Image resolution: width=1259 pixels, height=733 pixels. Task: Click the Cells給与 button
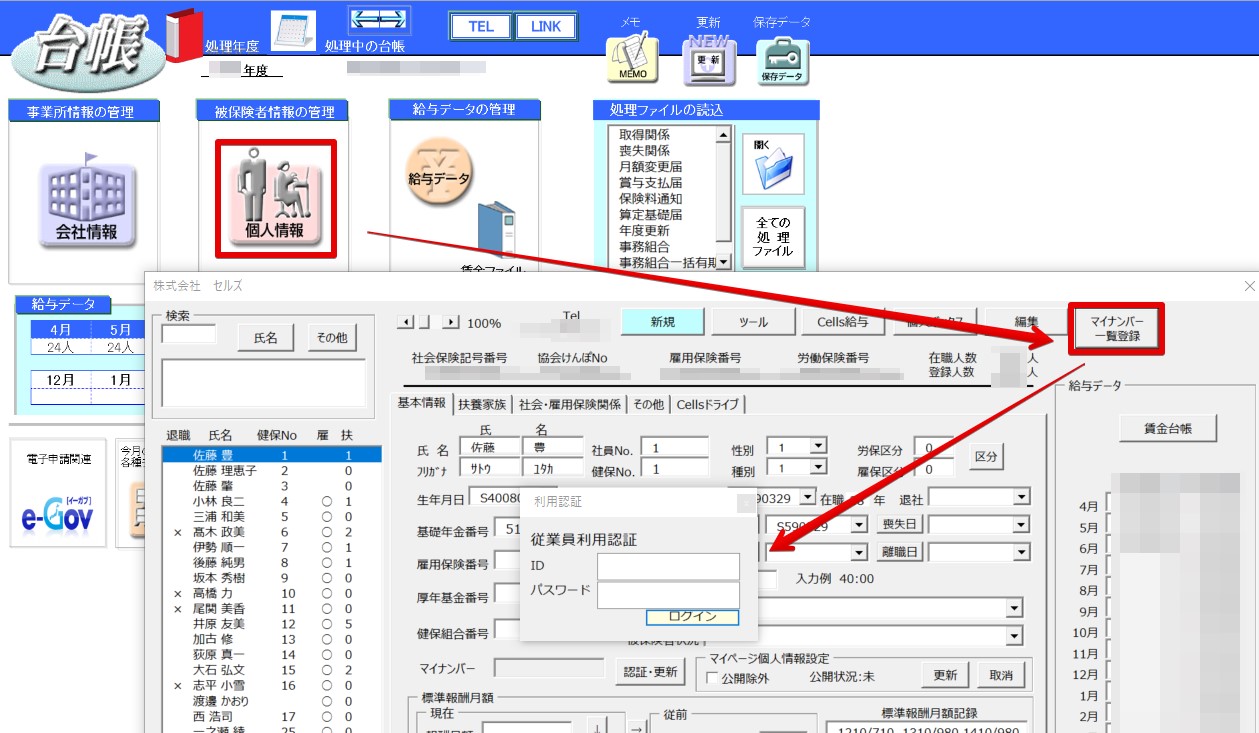tap(842, 322)
